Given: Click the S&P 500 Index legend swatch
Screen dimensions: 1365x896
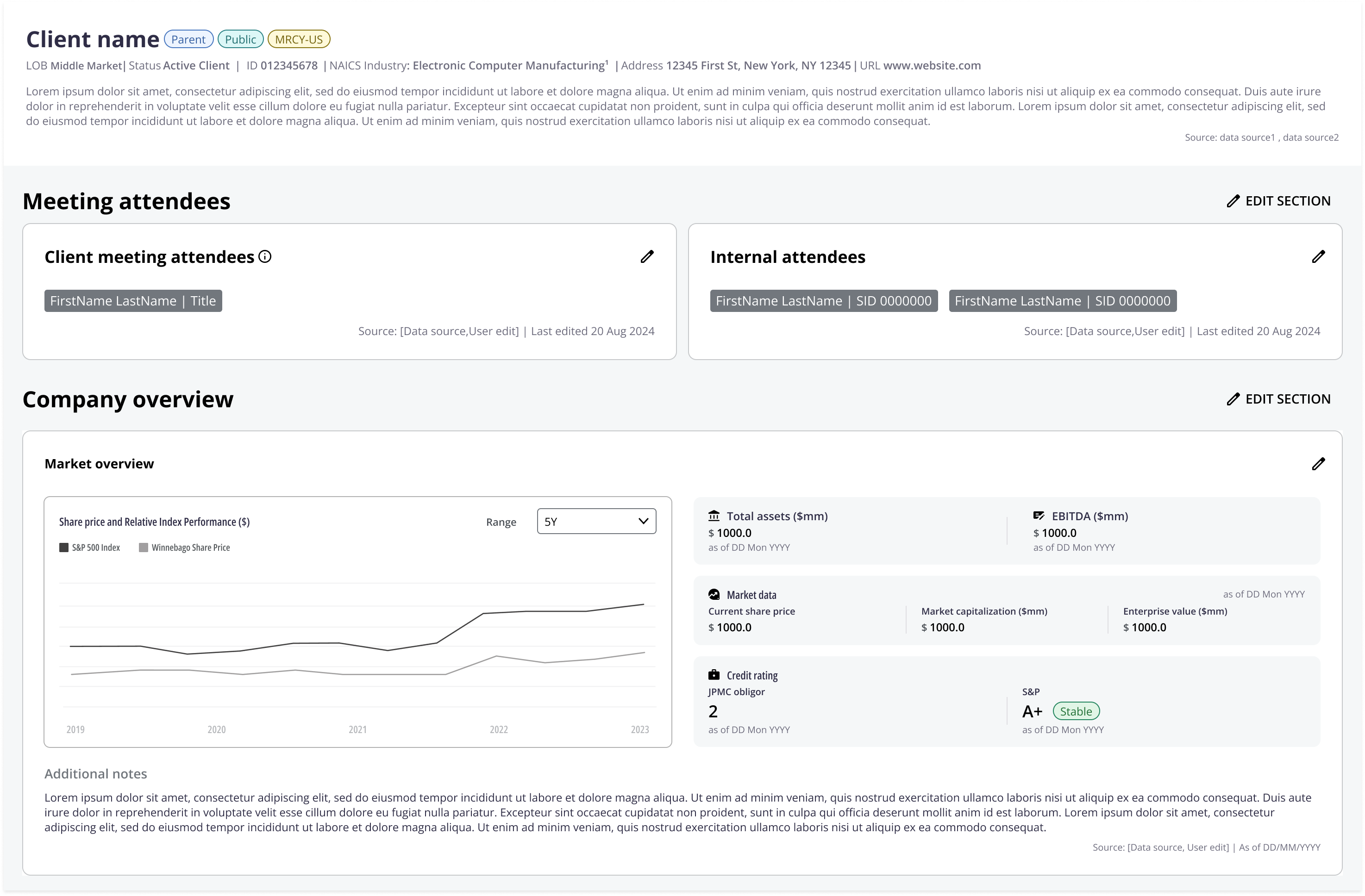Looking at the screenshot, I should pyautogui.click(x=63, y=548).
